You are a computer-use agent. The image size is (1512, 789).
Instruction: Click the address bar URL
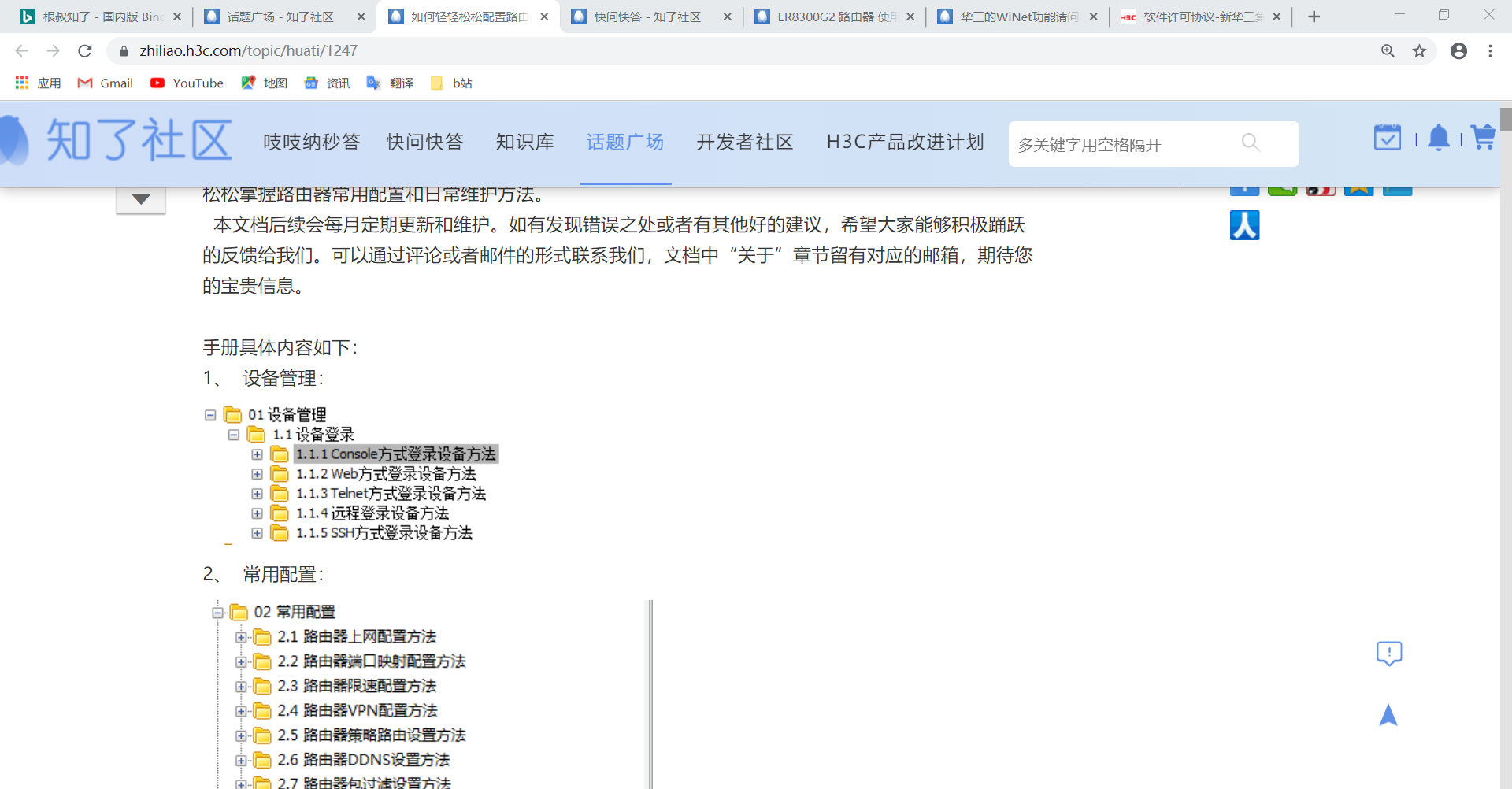pos(248,51)
